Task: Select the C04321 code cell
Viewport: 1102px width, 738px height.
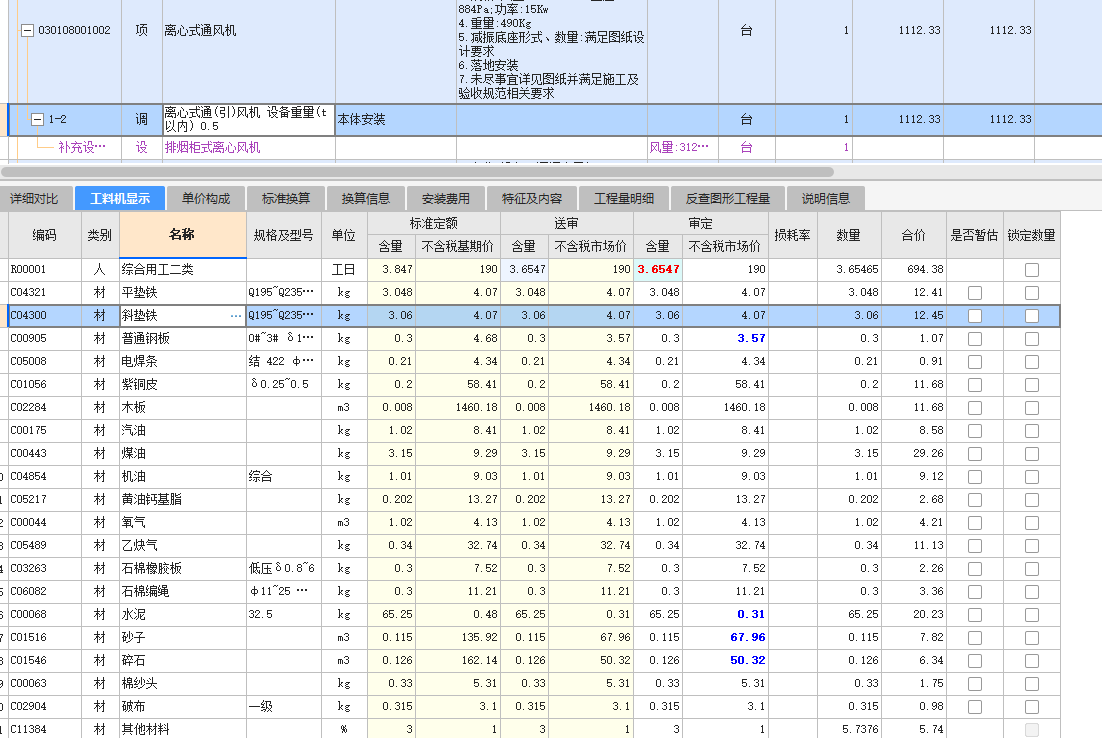Action: point(44,292)
